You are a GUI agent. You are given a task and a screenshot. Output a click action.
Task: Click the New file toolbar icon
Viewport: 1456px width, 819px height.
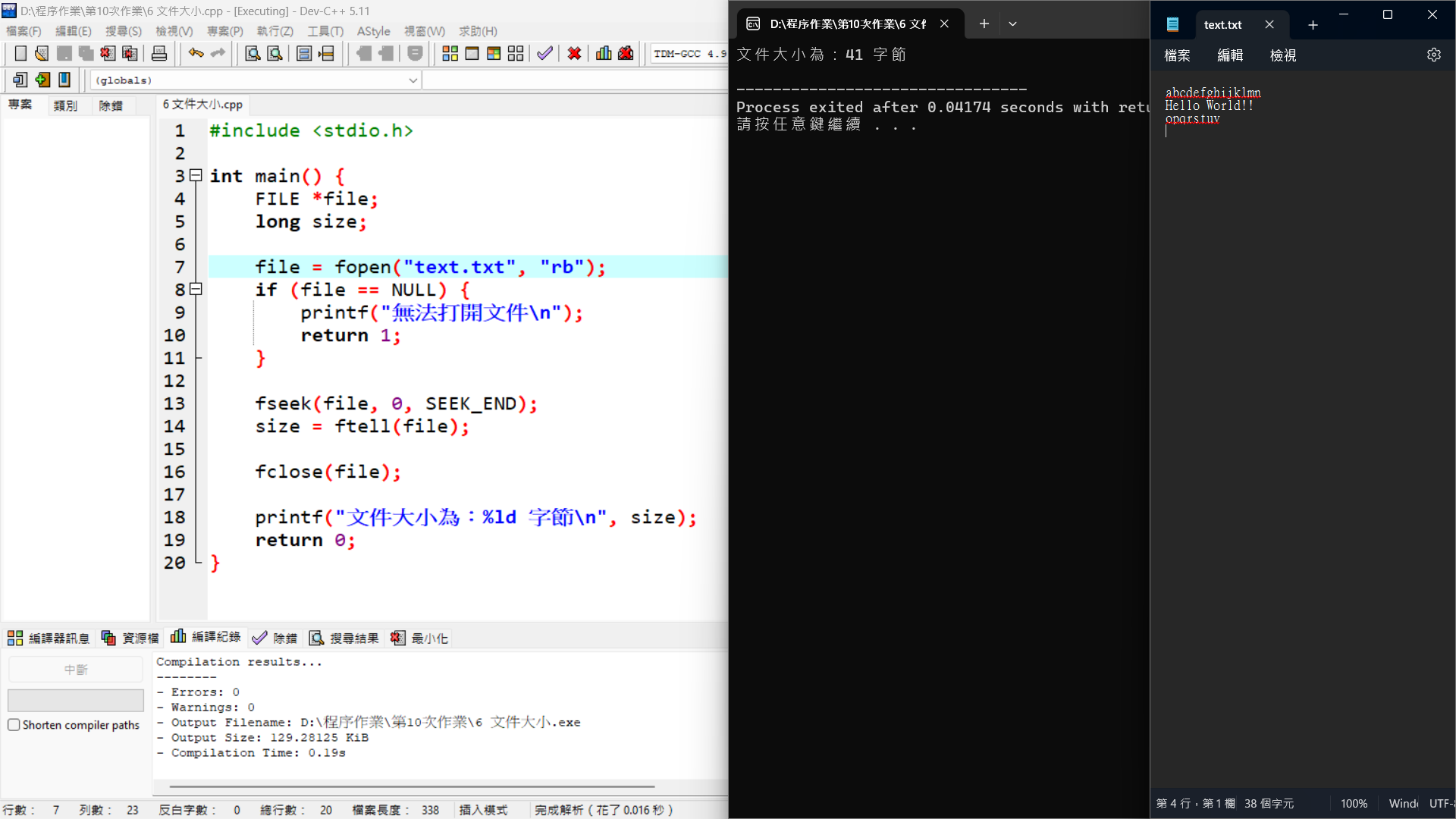(x=20, y=54)
